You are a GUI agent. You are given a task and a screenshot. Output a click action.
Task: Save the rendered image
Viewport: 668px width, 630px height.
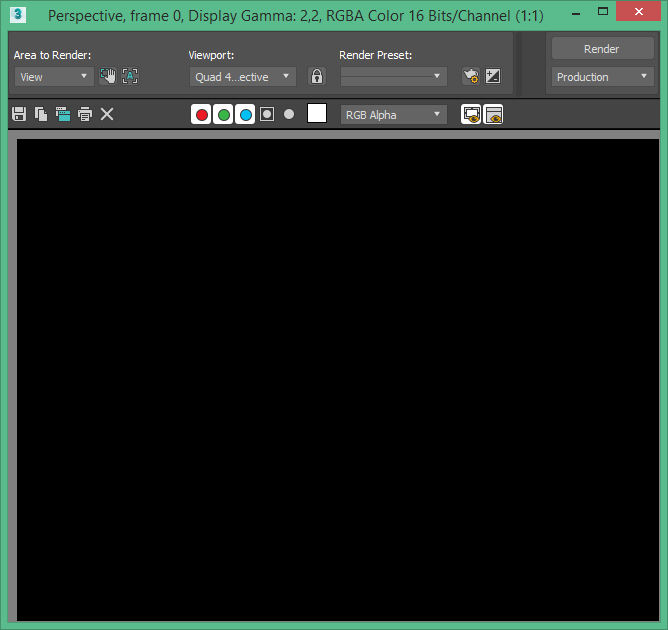click(x=19, y=114)
